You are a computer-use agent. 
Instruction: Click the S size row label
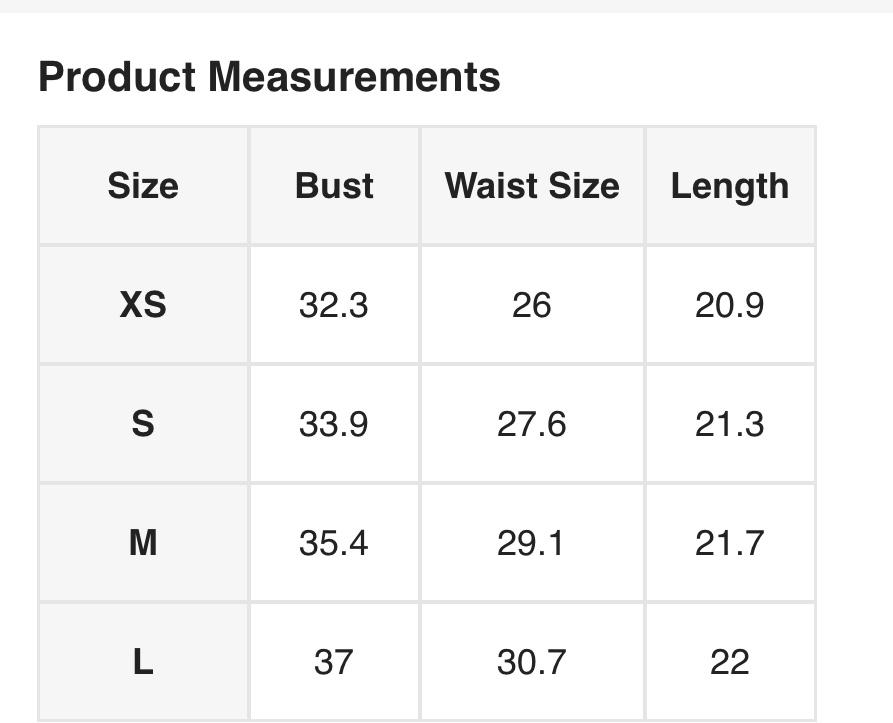tap(143, 424)
